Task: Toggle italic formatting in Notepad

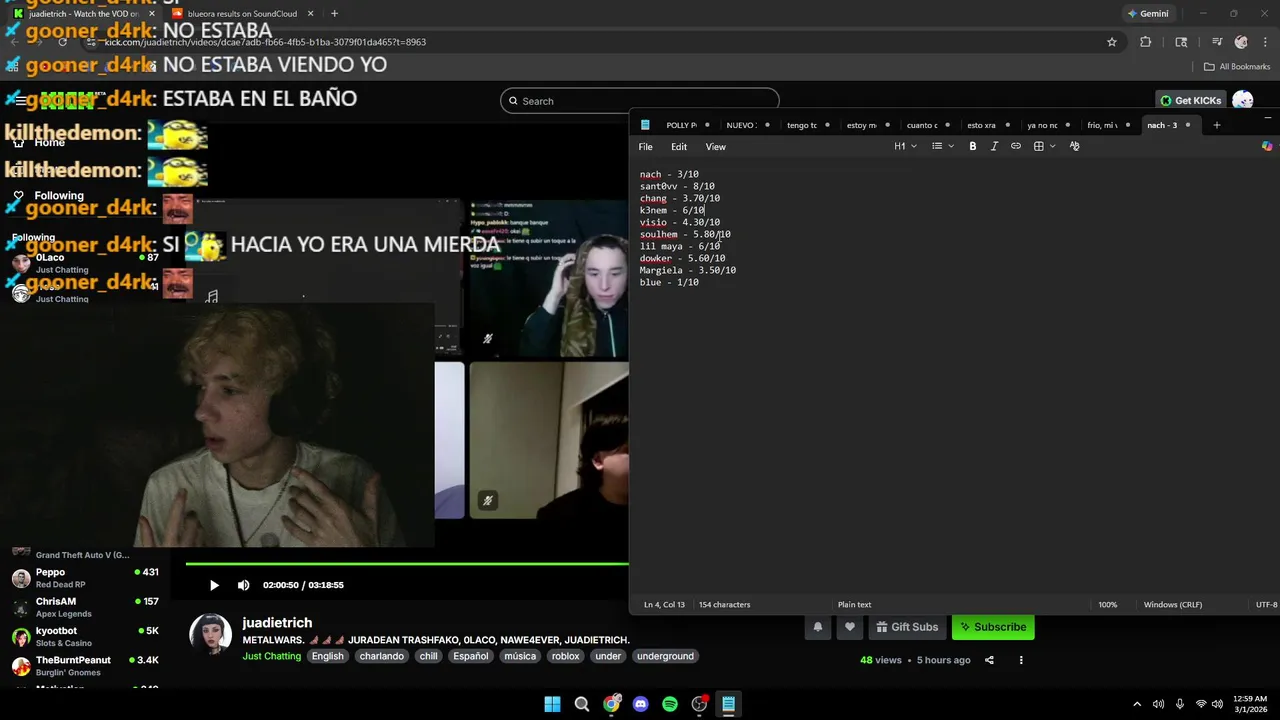Action: tap(994, 146)
